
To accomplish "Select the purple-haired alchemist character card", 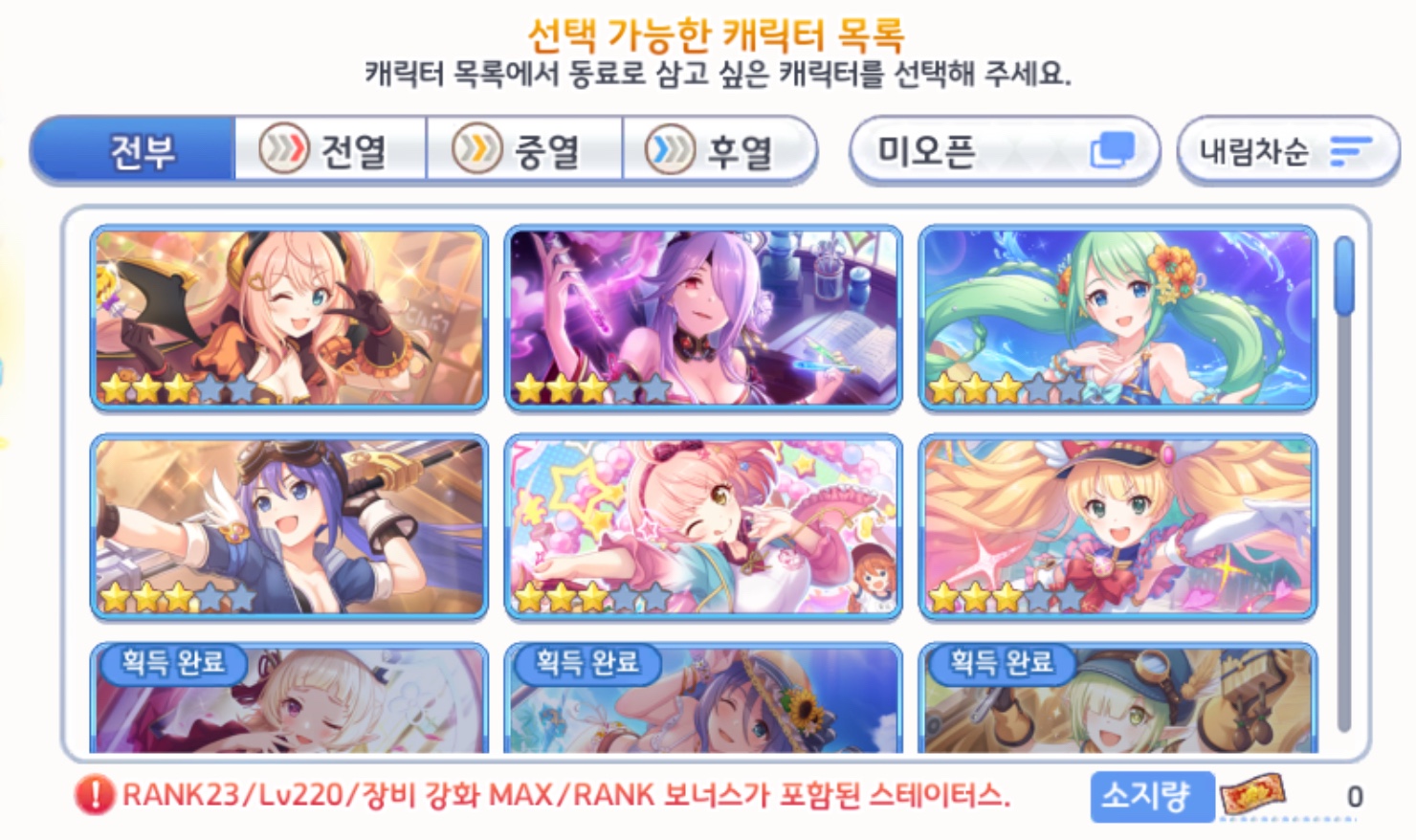I will tap(703, 319).
